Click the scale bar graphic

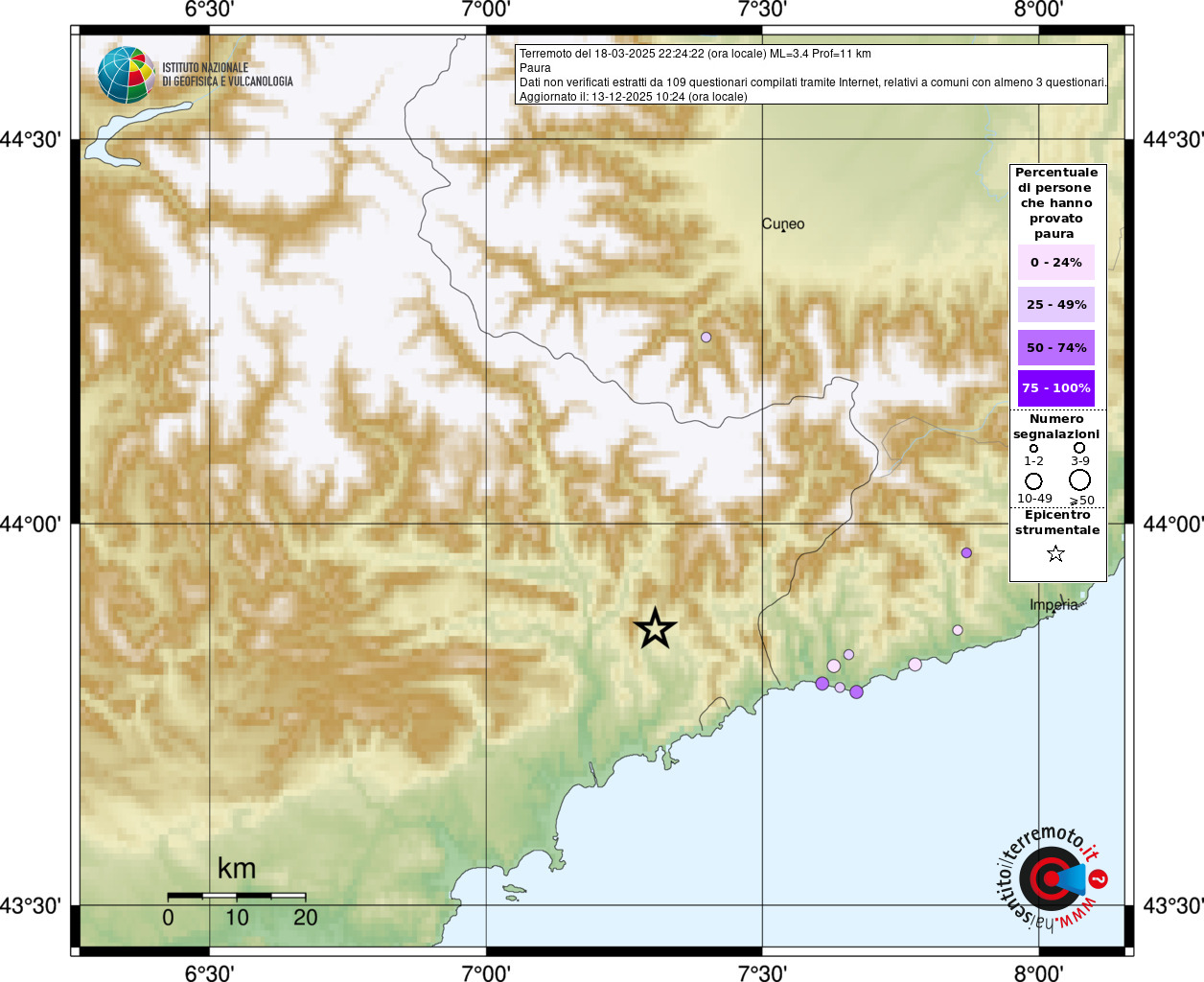click(237, 895)
